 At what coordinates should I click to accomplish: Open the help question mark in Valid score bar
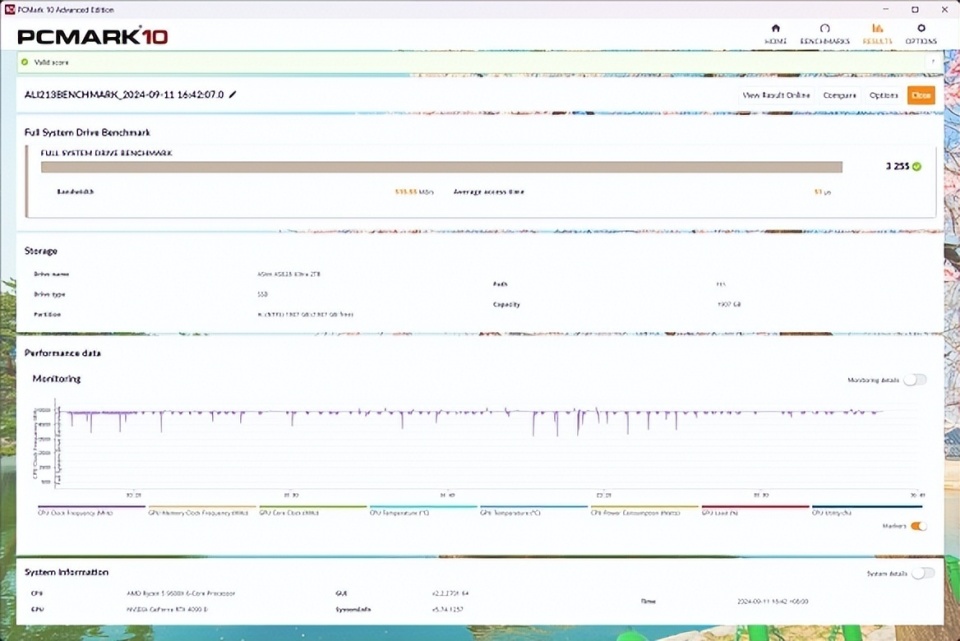click(932, 62)
